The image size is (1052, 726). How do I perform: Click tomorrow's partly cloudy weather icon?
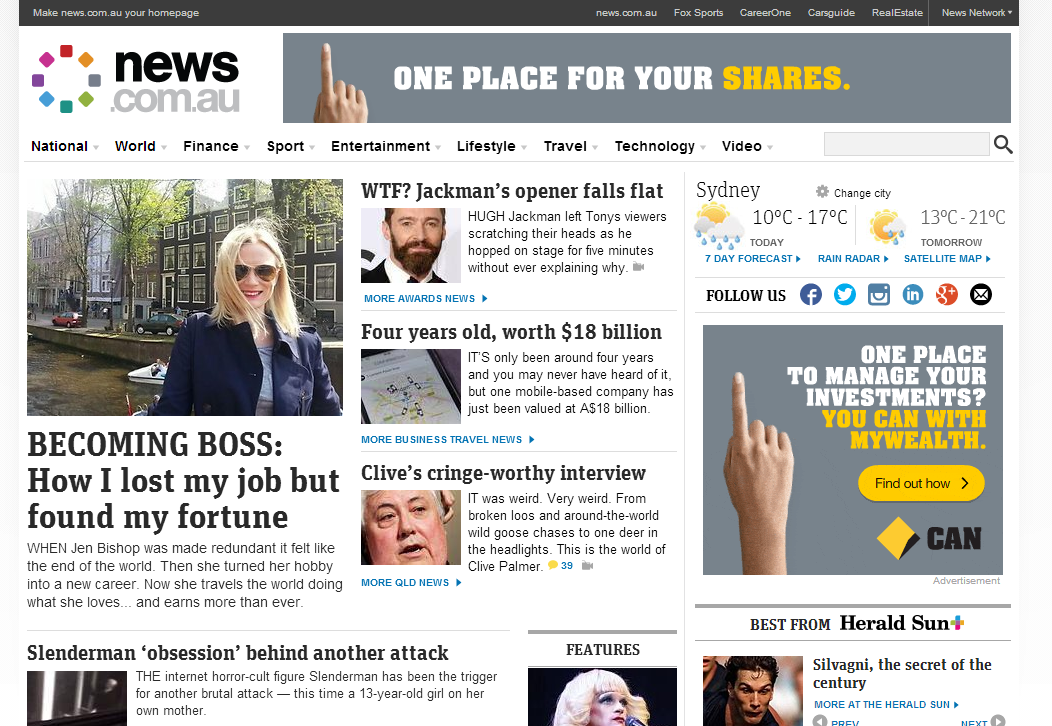click(888, 226)
